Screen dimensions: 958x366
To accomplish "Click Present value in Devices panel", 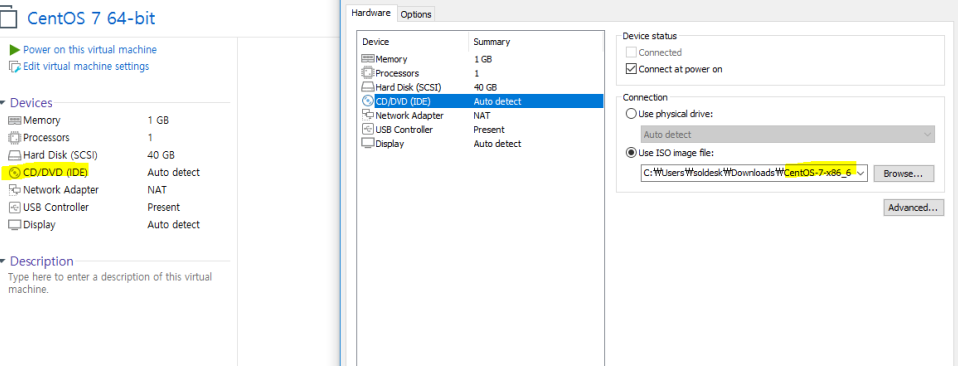I will click(x=164, y=207).
